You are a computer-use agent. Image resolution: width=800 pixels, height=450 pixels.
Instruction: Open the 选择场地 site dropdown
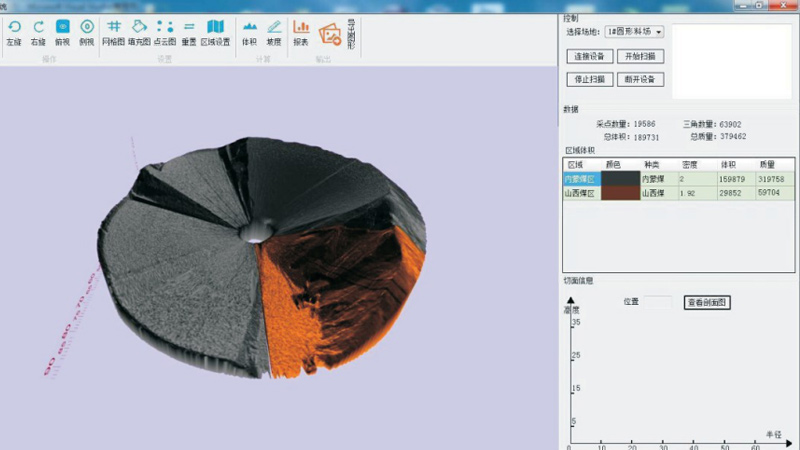[635, 32]
